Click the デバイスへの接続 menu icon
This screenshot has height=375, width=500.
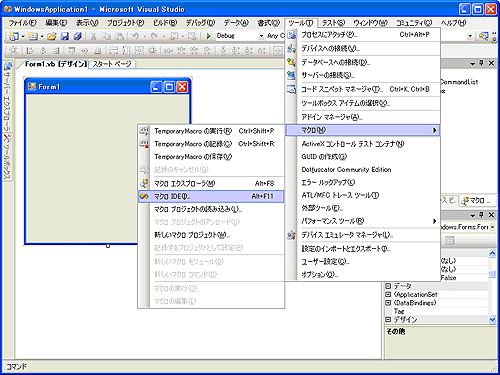pyautogui.click(x=292, y=48)
